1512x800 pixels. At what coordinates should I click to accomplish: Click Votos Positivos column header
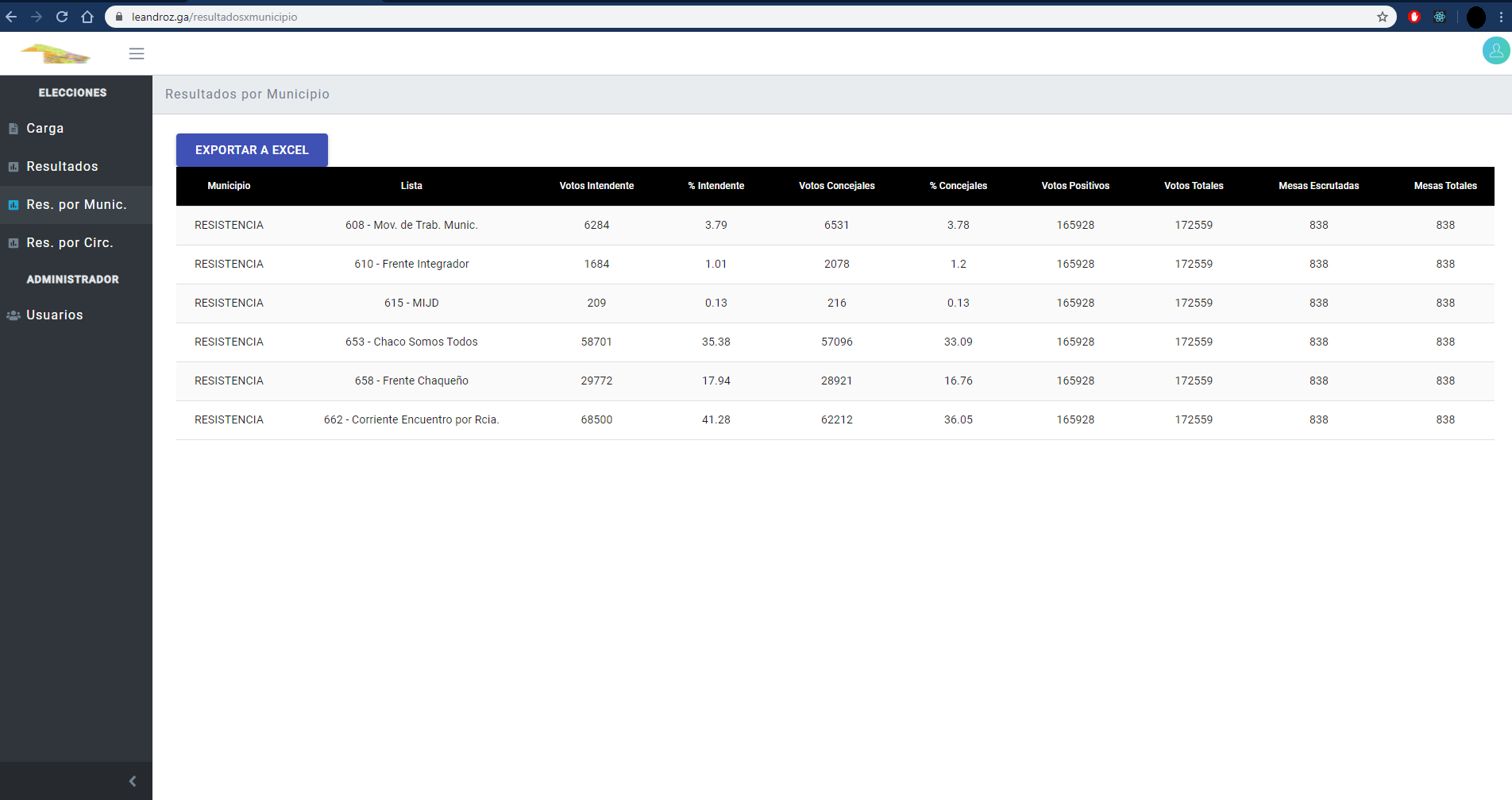click(x=1075, y=186)
